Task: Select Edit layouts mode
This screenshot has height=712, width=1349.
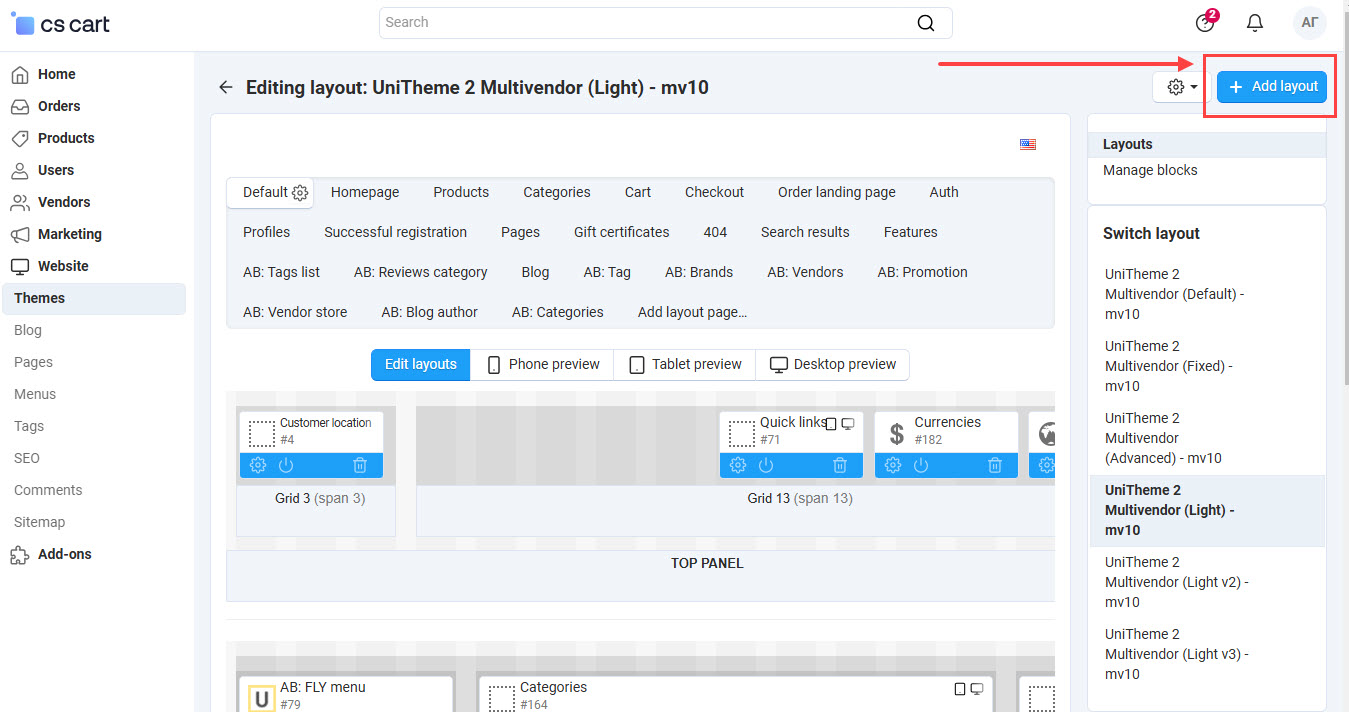Action: click(x=421, y=364)
